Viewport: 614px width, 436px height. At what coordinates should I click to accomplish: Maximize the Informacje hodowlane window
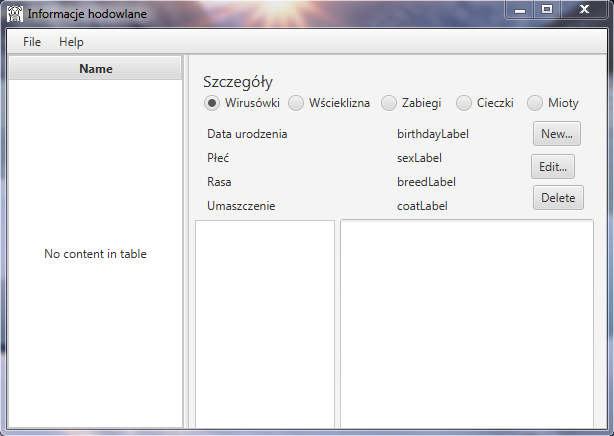[547, 9]
